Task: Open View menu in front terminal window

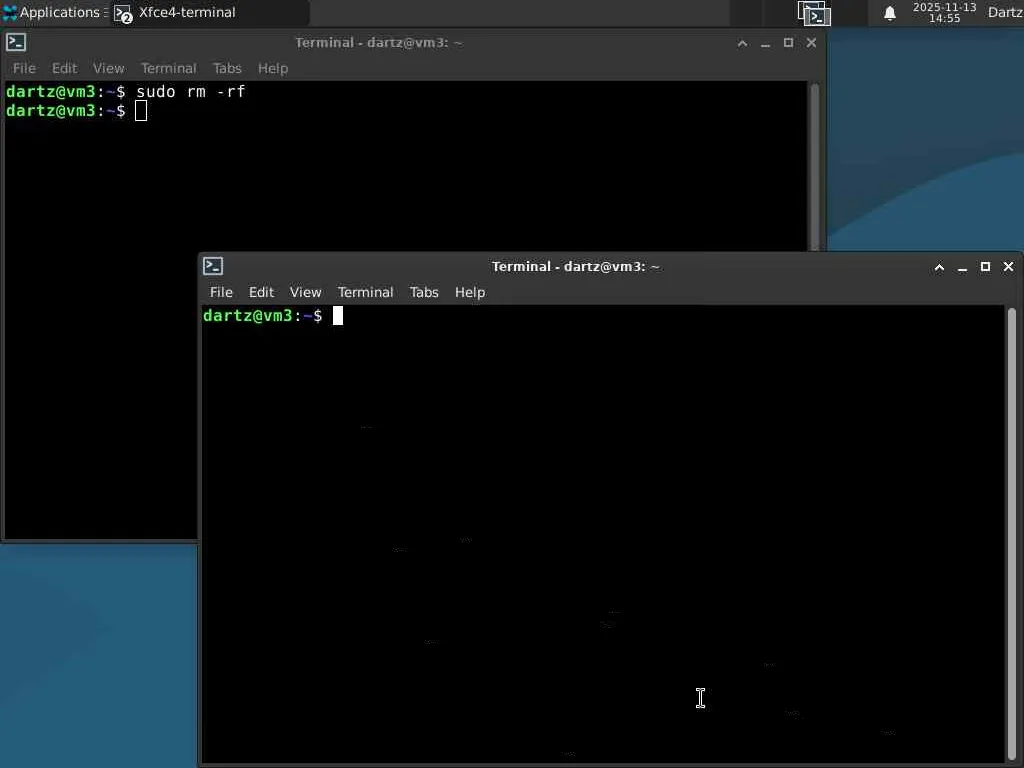Action: pyautogui.click(x=305, y=292)
